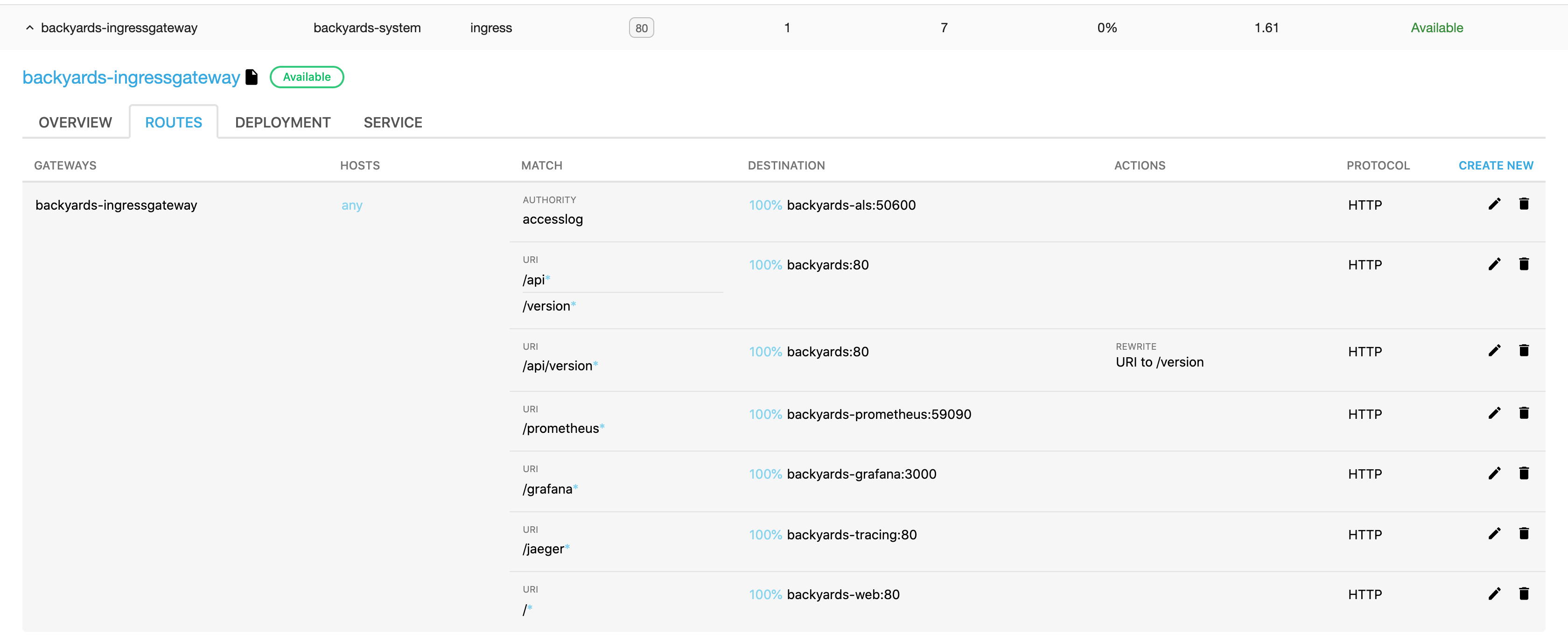1568x636 pixels.
Task: Click the 'backyards-system' namespace cell
Action: 367,28
